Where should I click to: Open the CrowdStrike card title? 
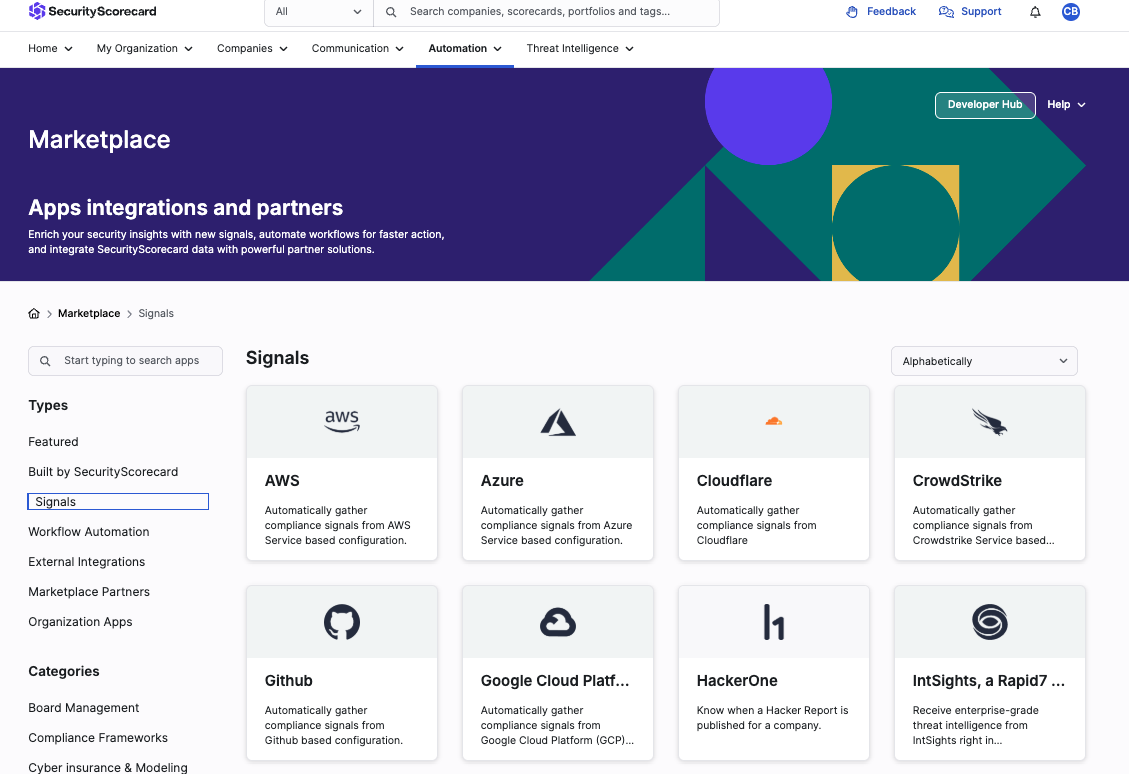click(957, 480)
